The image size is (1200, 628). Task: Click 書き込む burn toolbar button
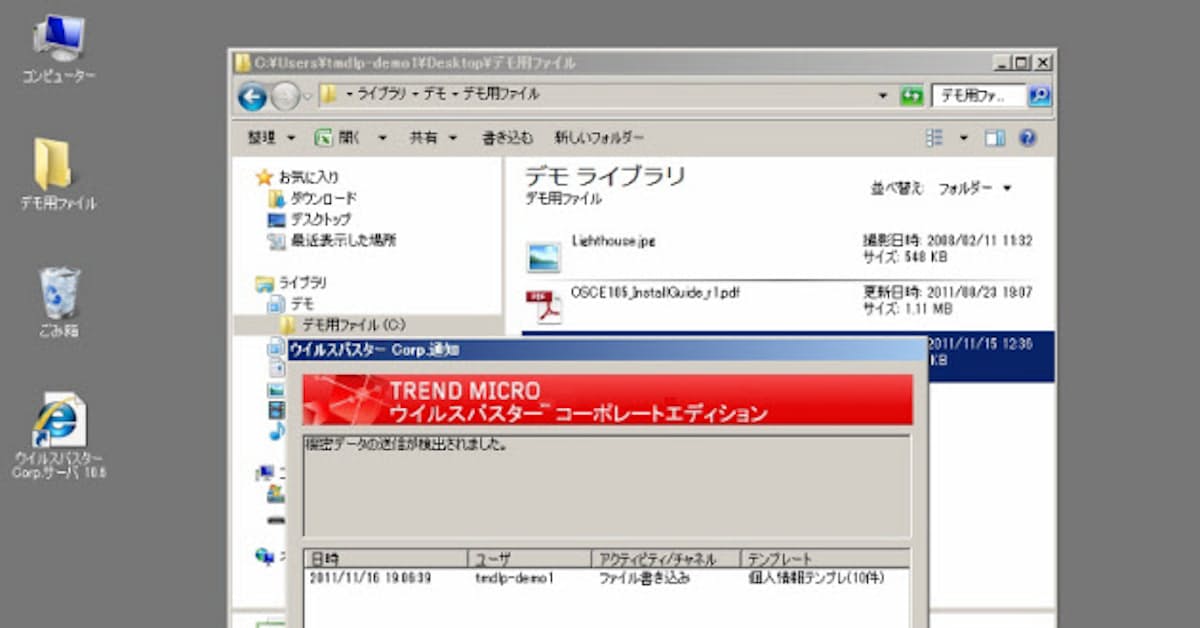pos(507,138)
